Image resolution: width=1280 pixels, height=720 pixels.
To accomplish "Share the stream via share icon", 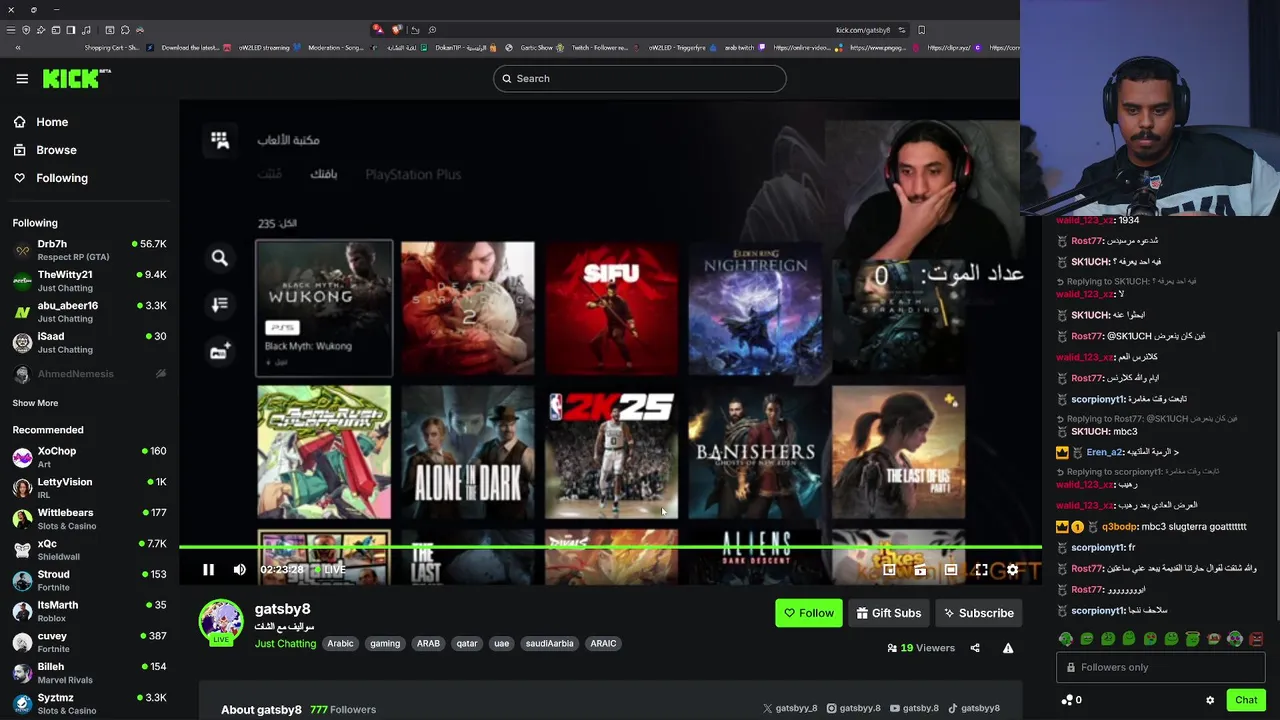I will (x=975, y=648).
